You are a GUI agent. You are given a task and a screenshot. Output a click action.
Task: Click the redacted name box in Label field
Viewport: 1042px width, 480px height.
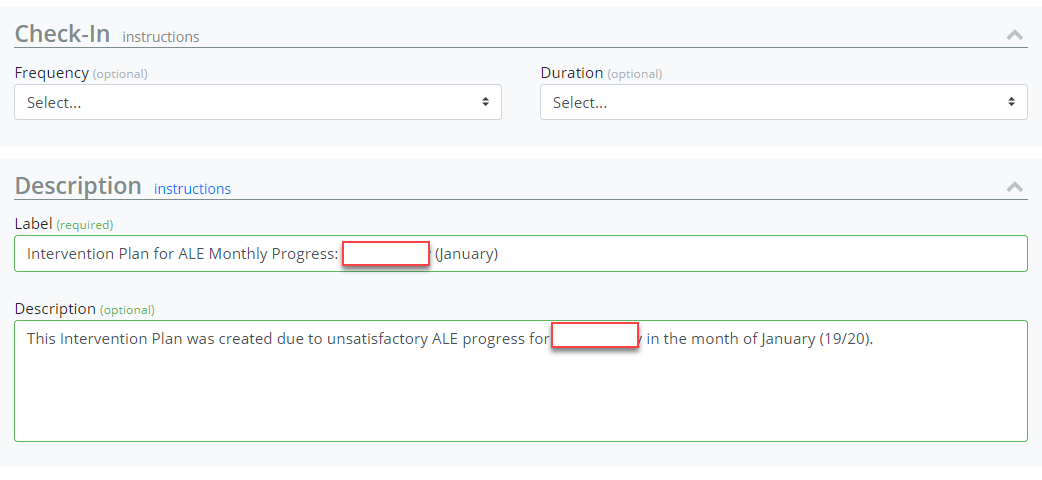pos(386,254)
